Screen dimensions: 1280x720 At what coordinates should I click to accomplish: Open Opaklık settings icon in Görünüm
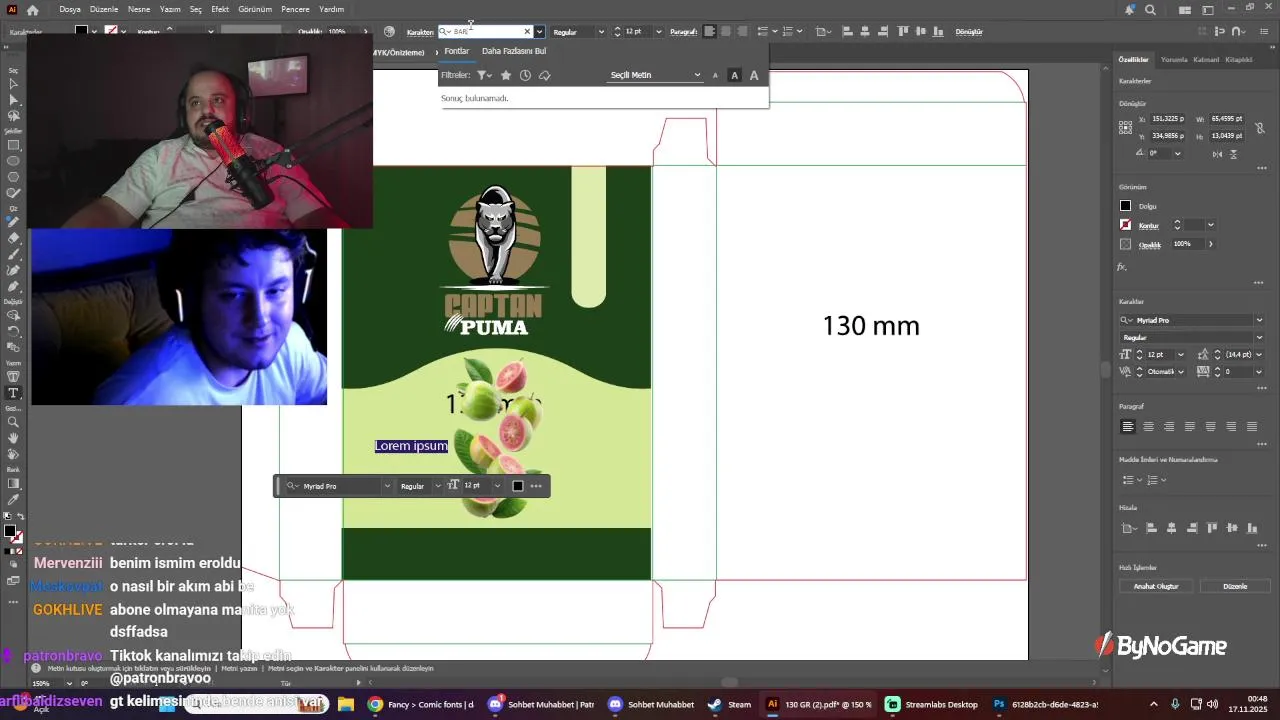(1125, 244)
